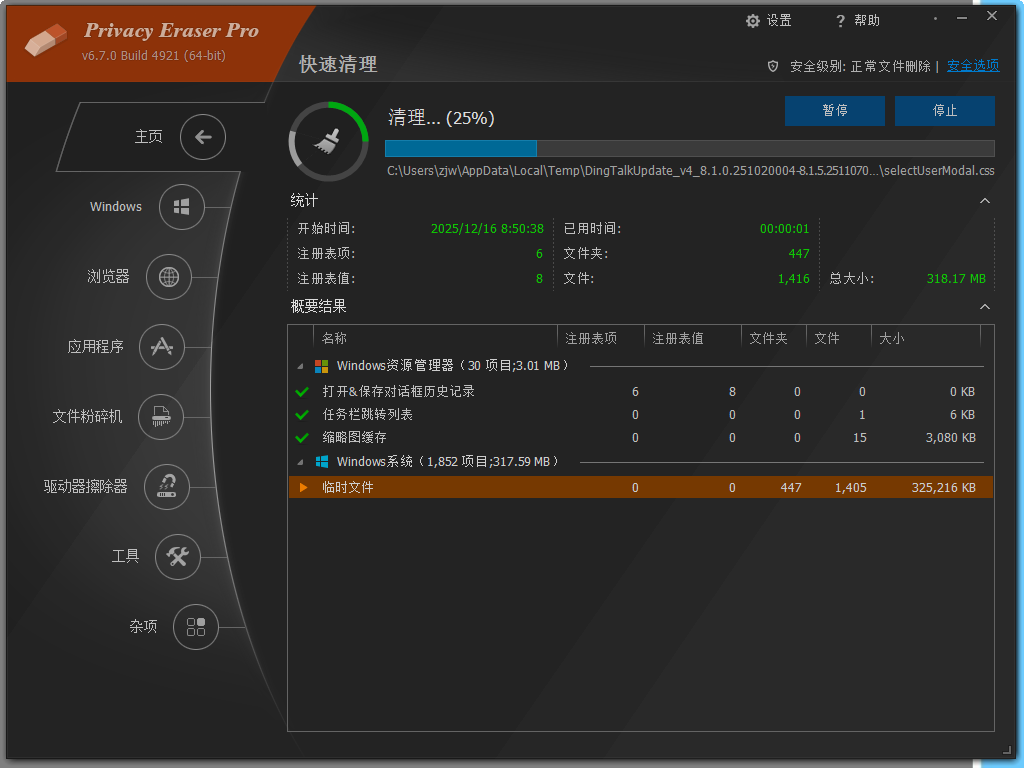Open 帮助 help text

pyautogui.click(x=867, y=21)
